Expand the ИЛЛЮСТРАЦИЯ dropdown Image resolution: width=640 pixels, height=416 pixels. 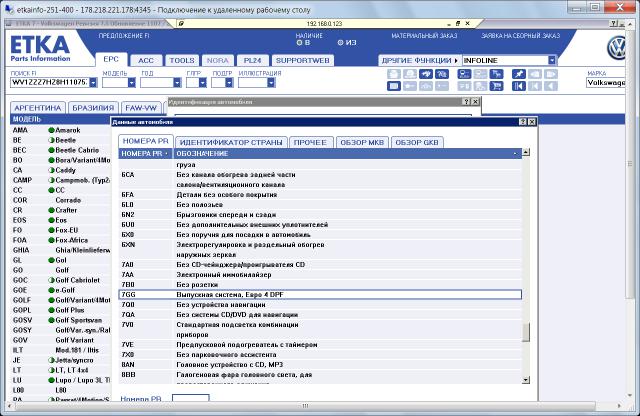[271, 82]
